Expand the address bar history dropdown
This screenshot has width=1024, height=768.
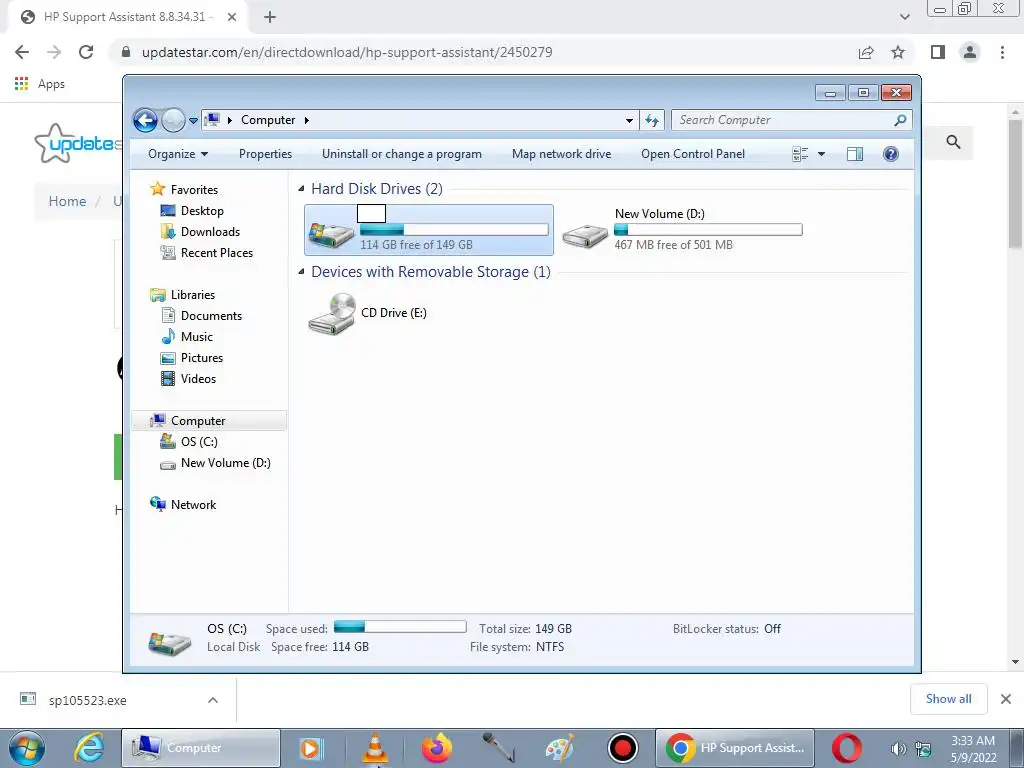[629, 120]
